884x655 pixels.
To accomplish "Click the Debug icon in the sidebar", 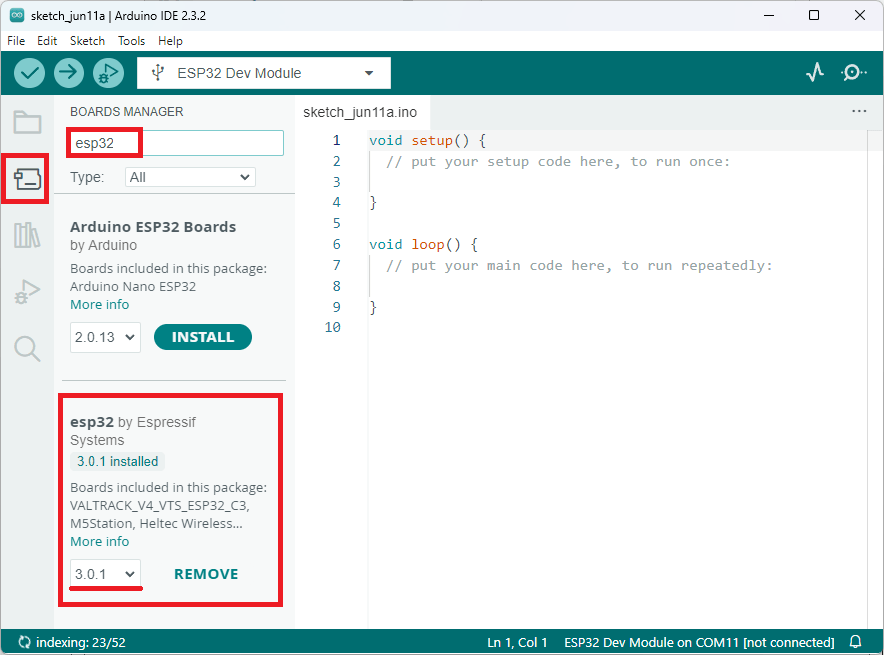I will coord(25,291).
